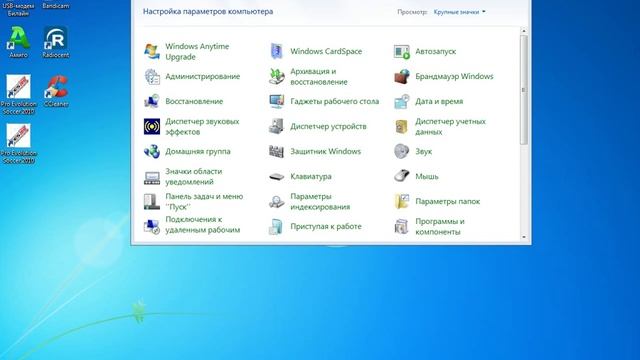Click the Приступая к работе icon

coord(277,227)
